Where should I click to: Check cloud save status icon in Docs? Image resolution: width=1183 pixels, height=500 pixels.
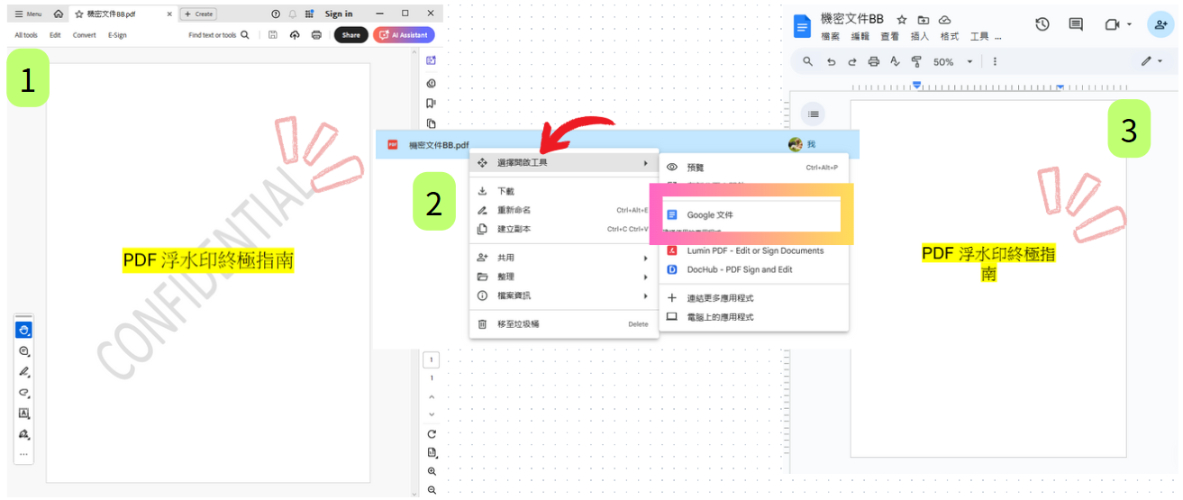[945, 20]
